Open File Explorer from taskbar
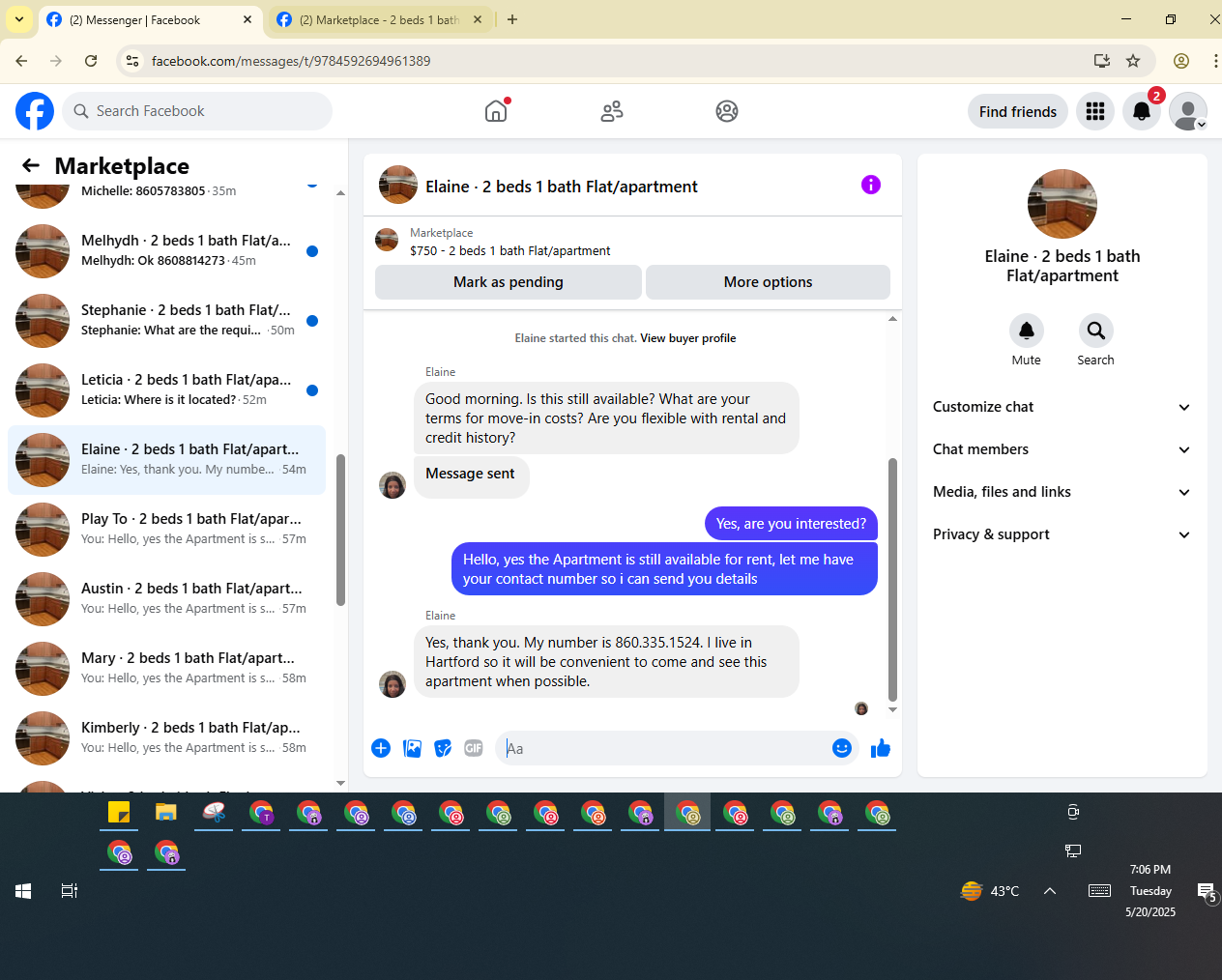 pos(166,813)
